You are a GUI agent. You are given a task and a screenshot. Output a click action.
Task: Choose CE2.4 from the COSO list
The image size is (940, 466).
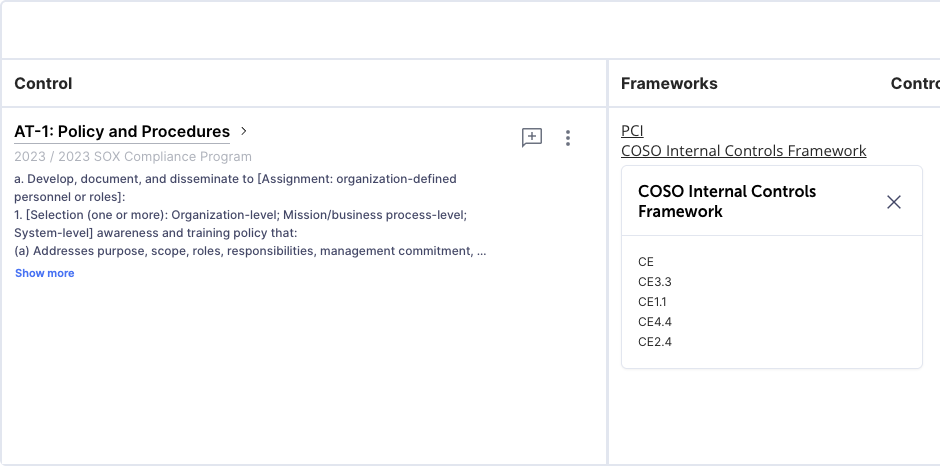pyautogui.click(x=655, y=342)
